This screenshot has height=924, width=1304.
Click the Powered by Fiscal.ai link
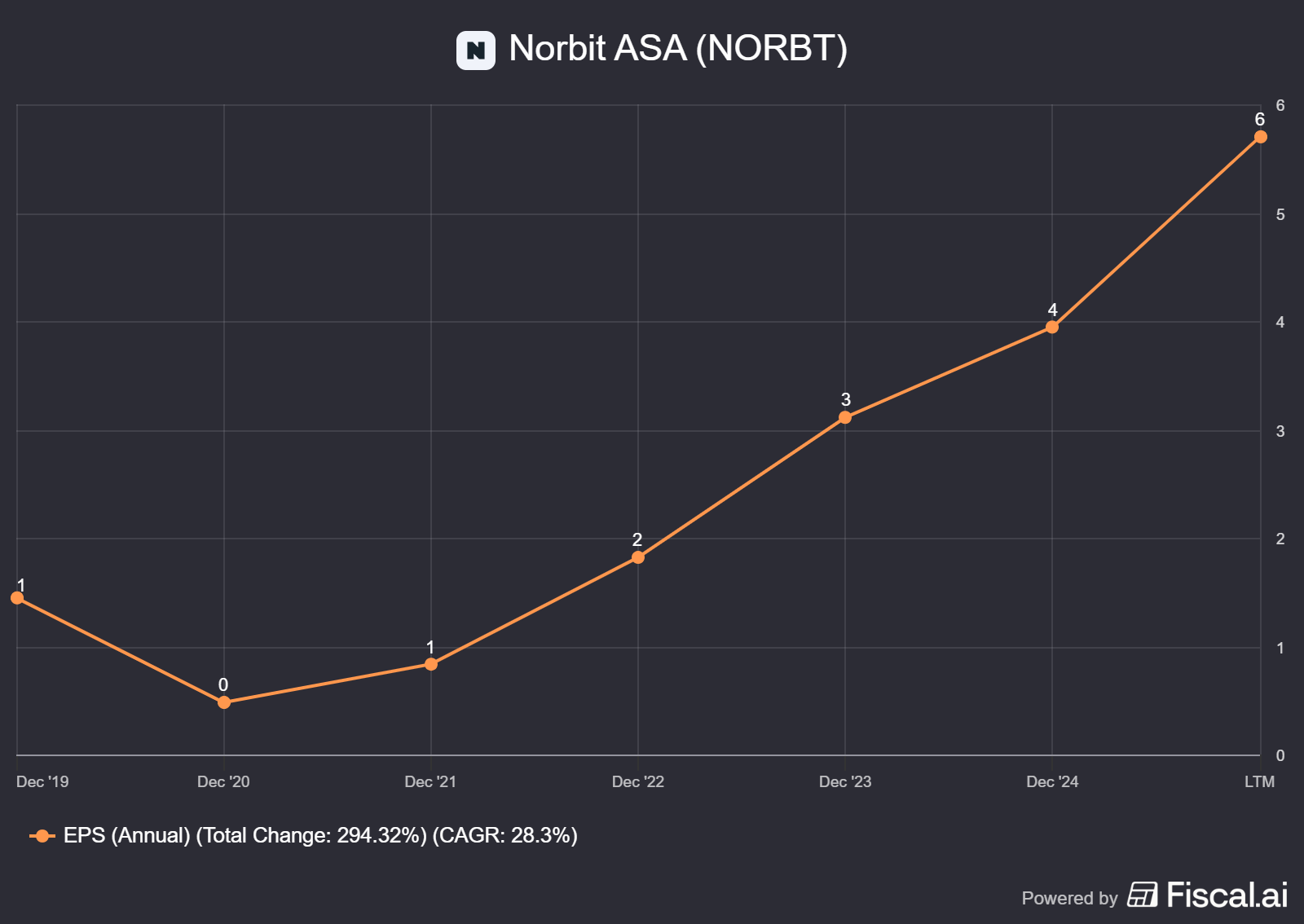coord(1149,898)
